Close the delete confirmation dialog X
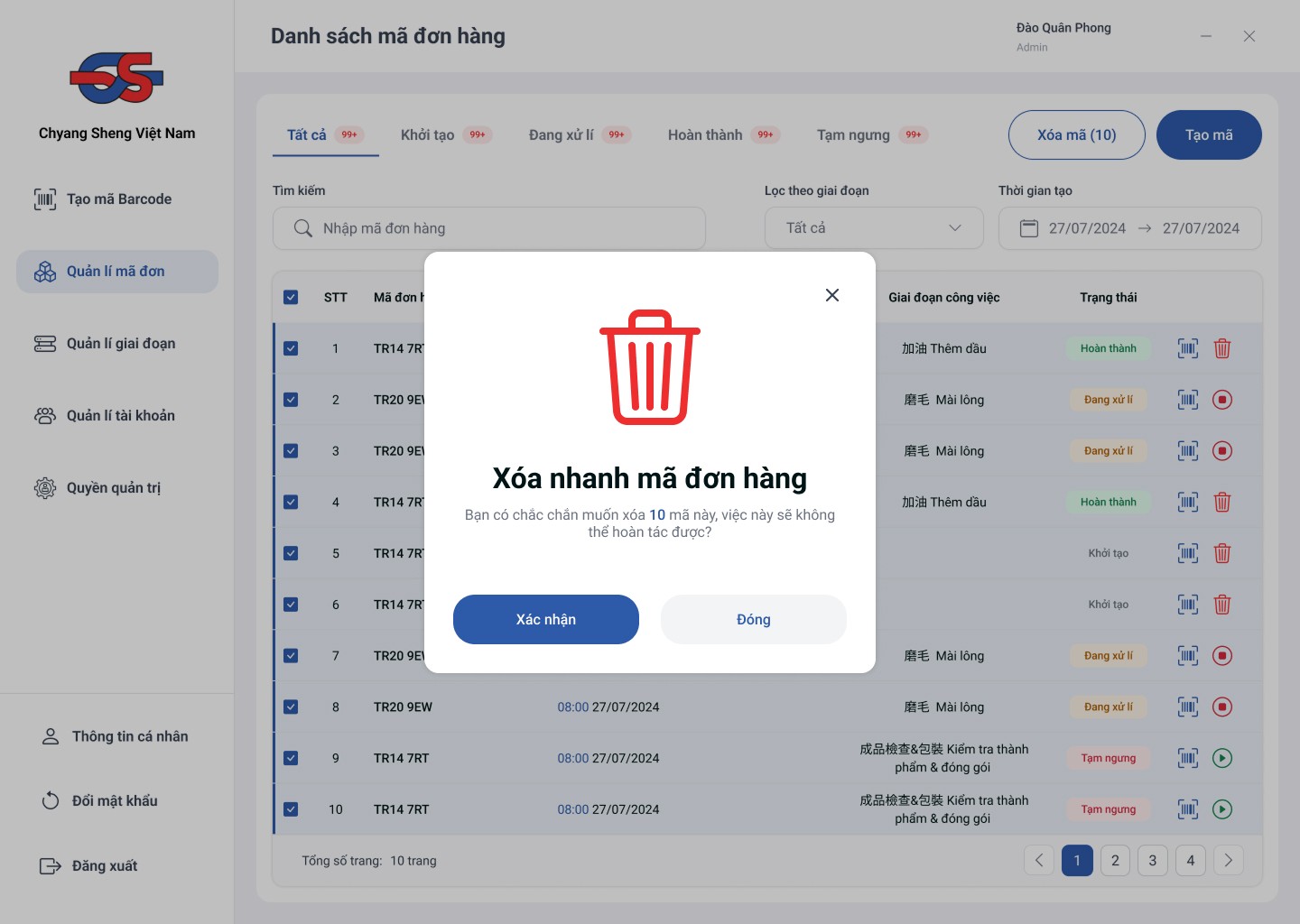Image resolution: width=1300 pixels, height=924 pixels. tap(832, 295)
